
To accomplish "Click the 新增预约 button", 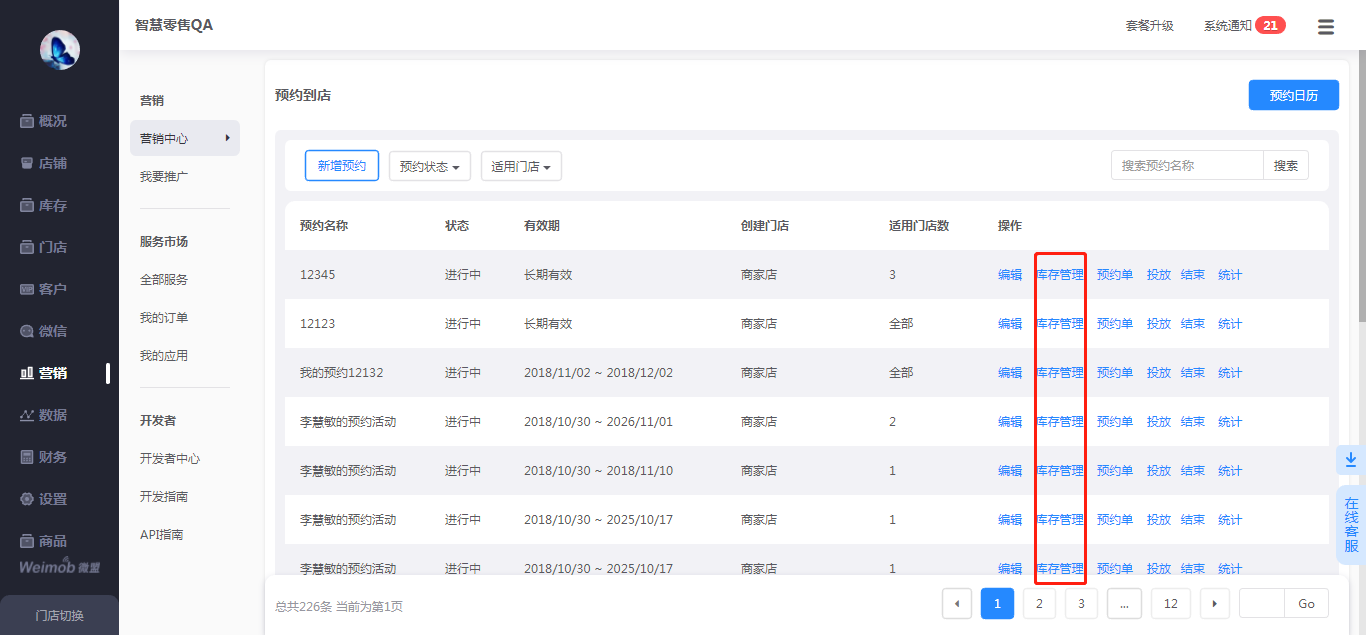I will pyautogui.click(x=342, y=166).
